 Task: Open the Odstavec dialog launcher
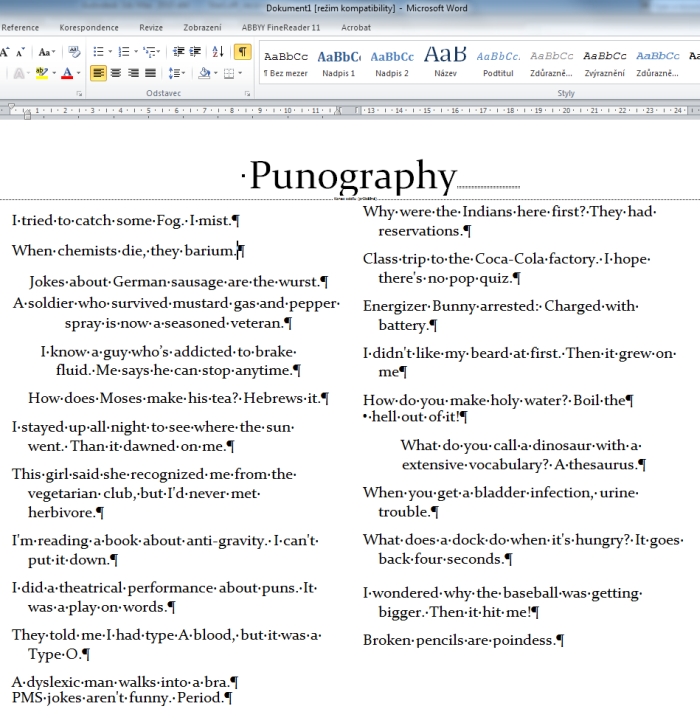point(248,94)
